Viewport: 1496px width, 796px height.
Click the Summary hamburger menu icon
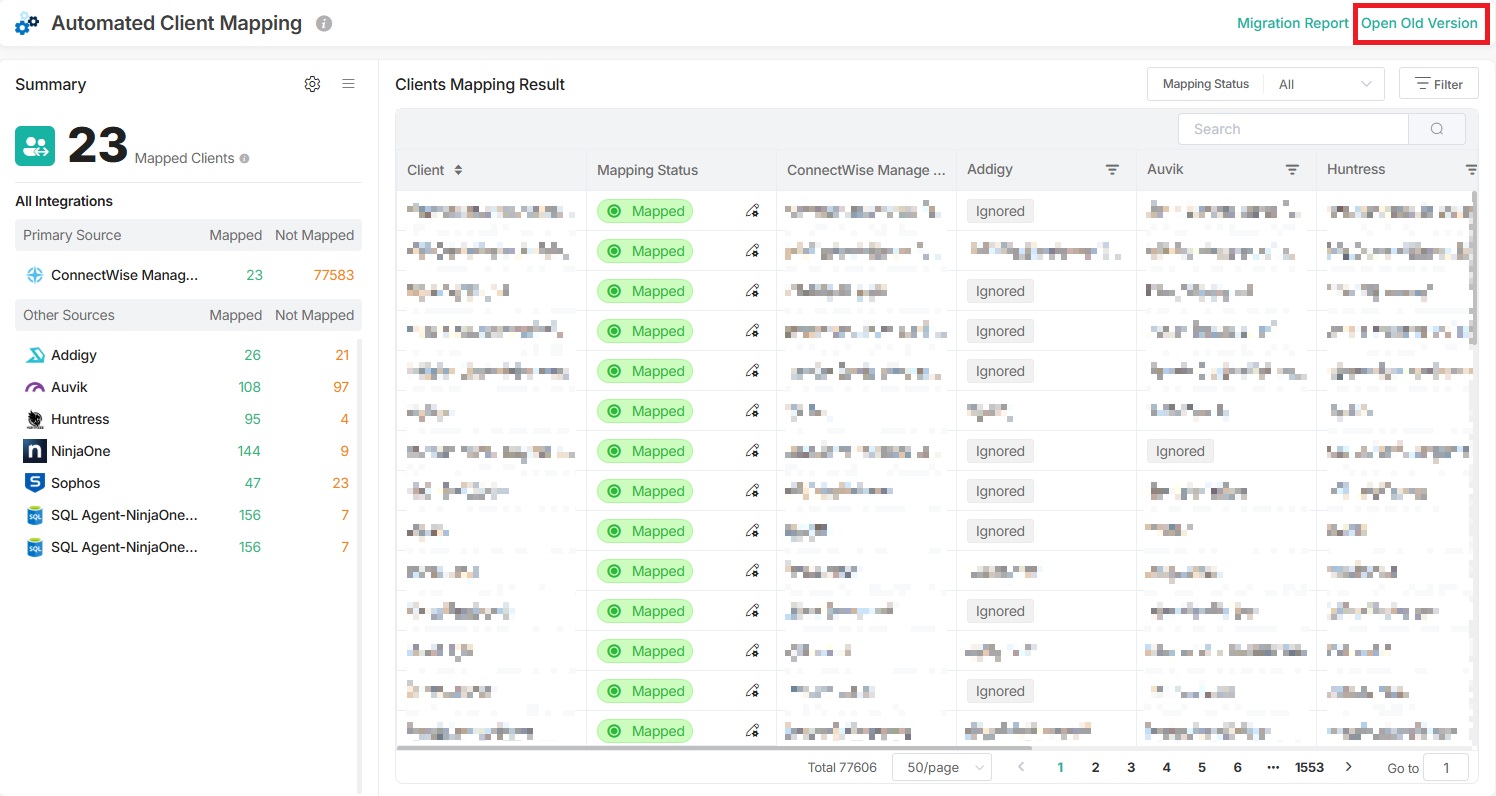click(348, 84)
